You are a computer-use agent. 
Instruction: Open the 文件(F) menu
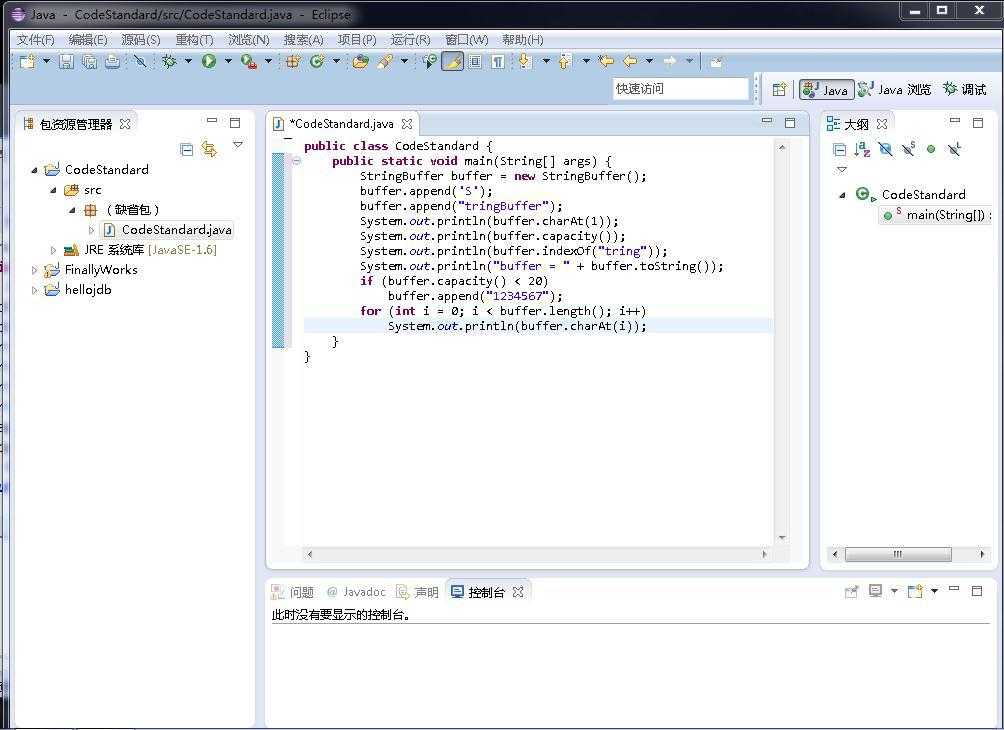point(36,40)
